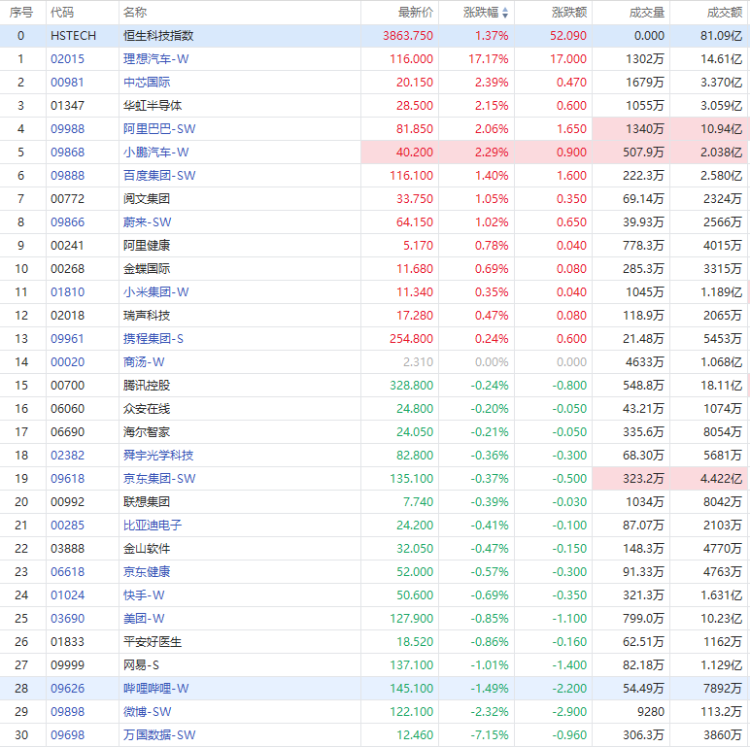Screen dimensions: 750x747
Task: Click the 涨跌幅 sort arrow icon
Action: click(x=505, y=13)
